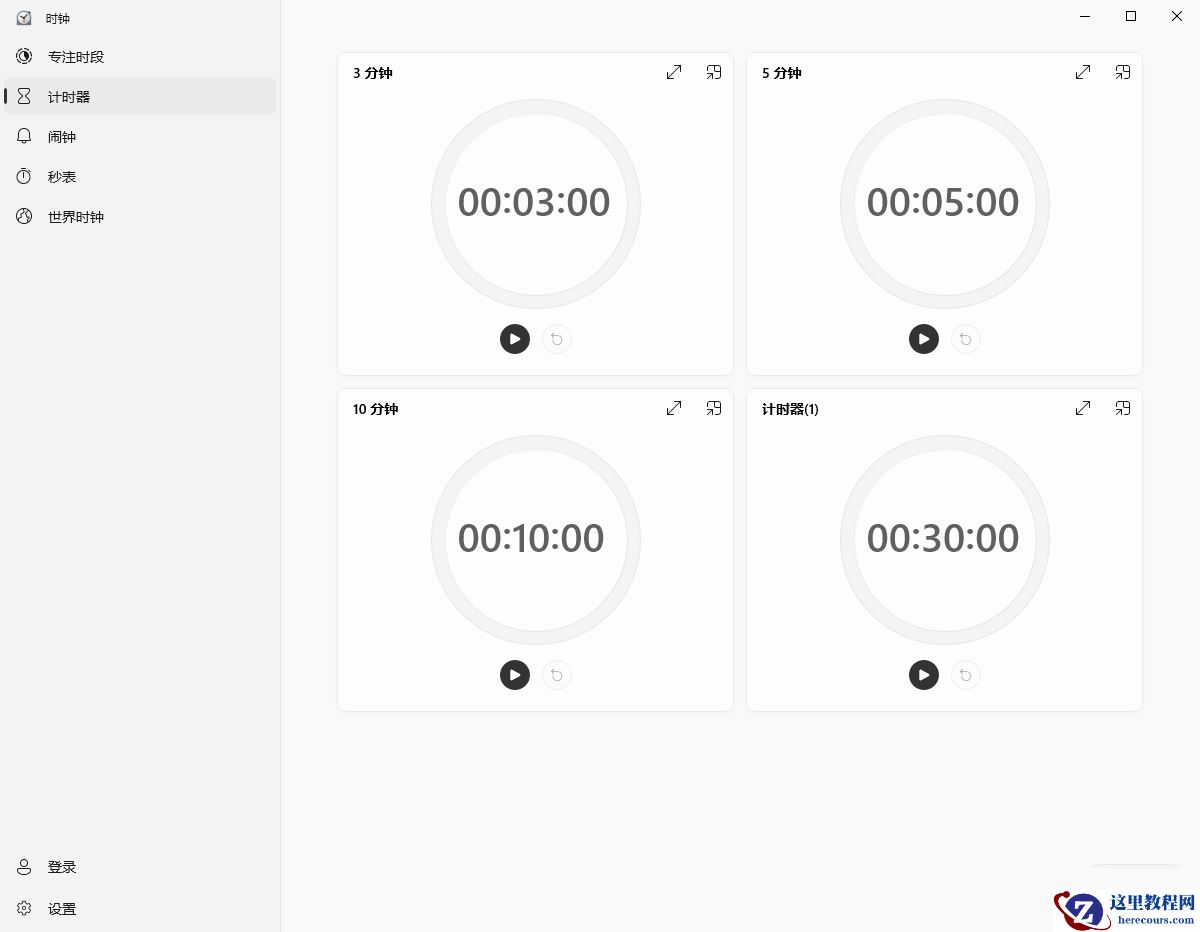This screenshot has height=932, width=1200.
Task: Keep the 3 分钟 timer on top
Action: (x=714, y=72)
